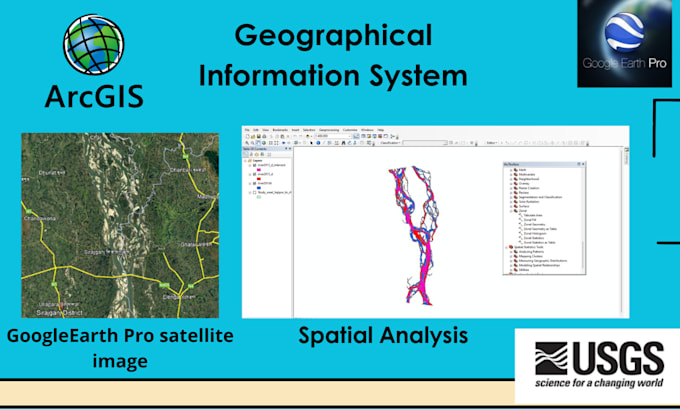Viewport: 680px width, 409px height.
Task: Click the Paste icon in the standard toolbar
Action: 282,136
